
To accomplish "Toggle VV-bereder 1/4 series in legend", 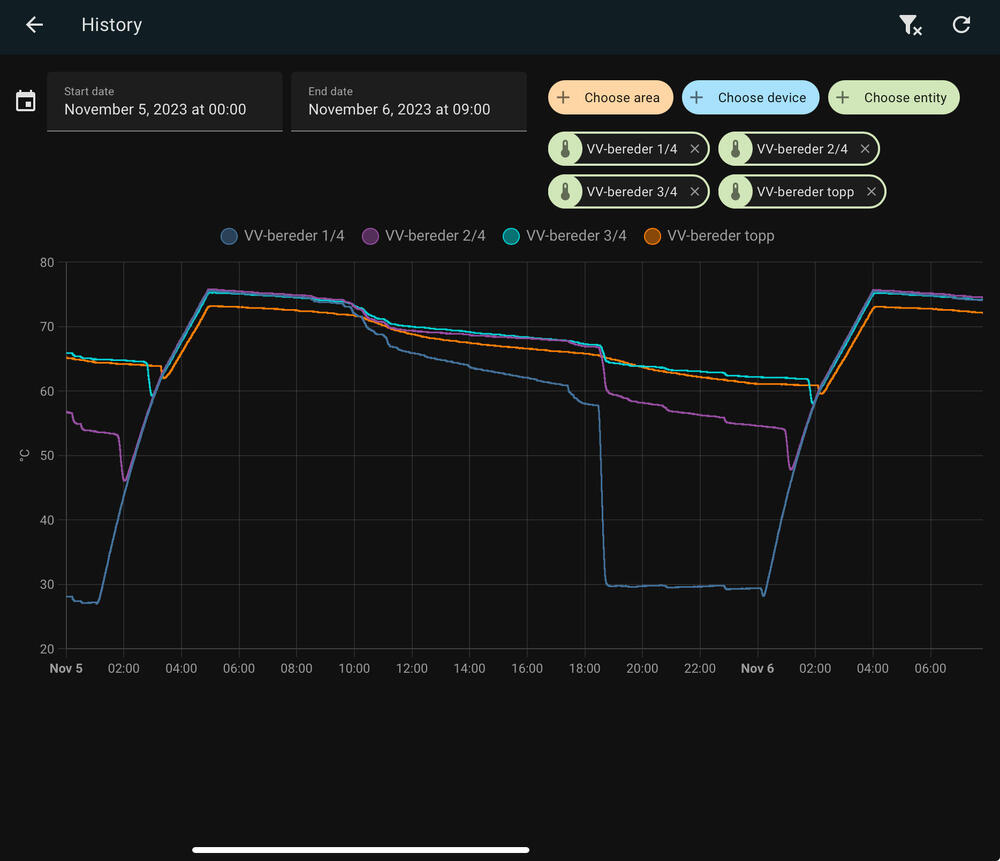I will coord(283,236).
